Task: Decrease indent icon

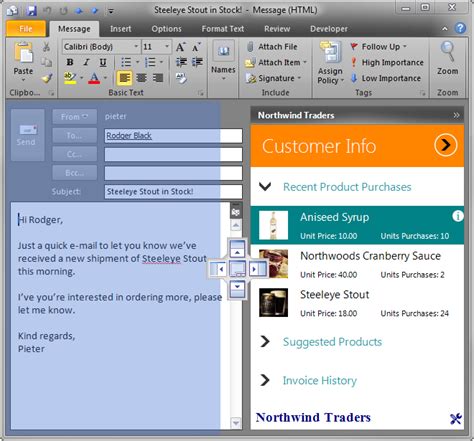Action: [181, 62]
